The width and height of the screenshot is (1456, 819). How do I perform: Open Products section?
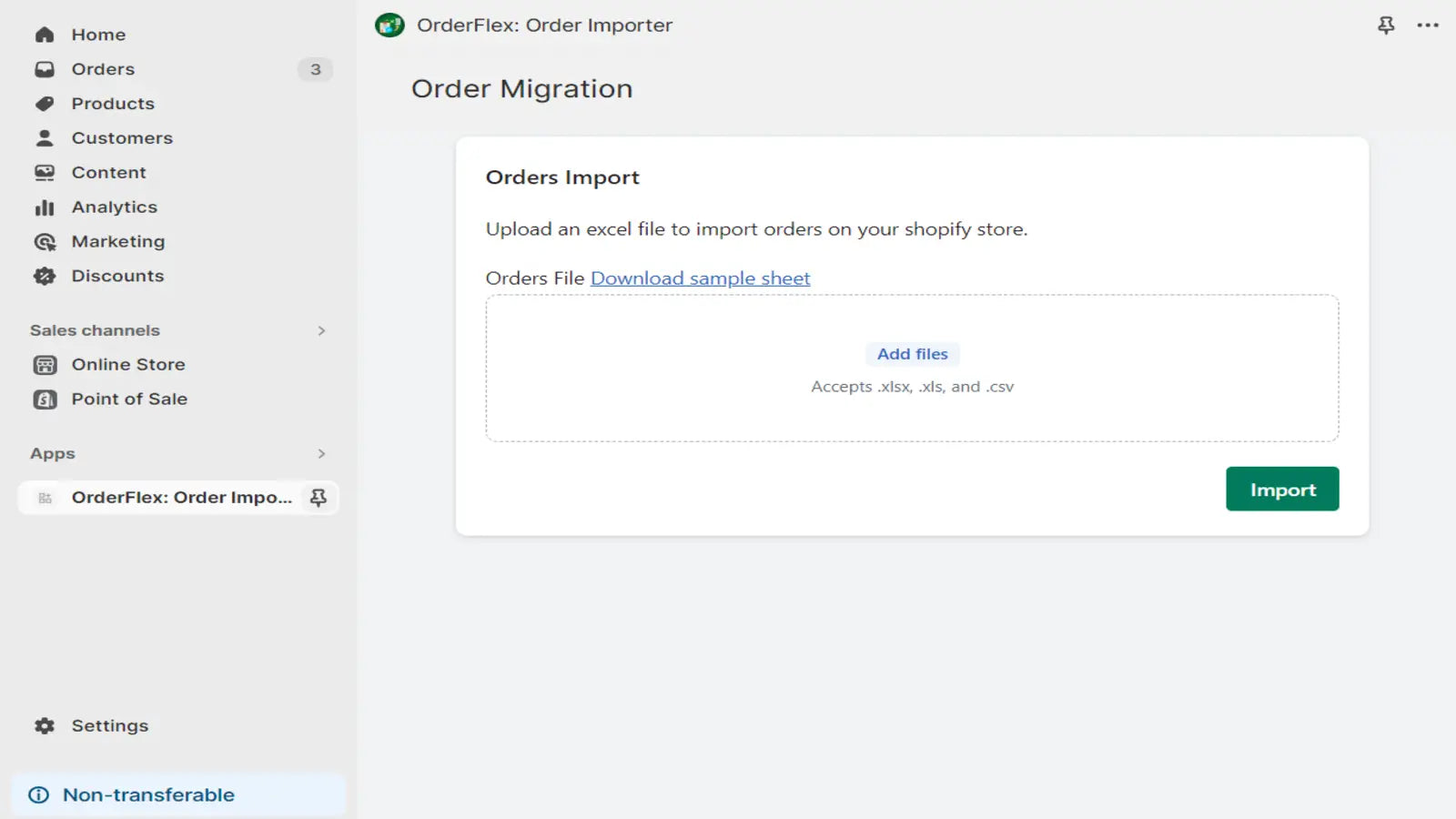pos(113,104)
